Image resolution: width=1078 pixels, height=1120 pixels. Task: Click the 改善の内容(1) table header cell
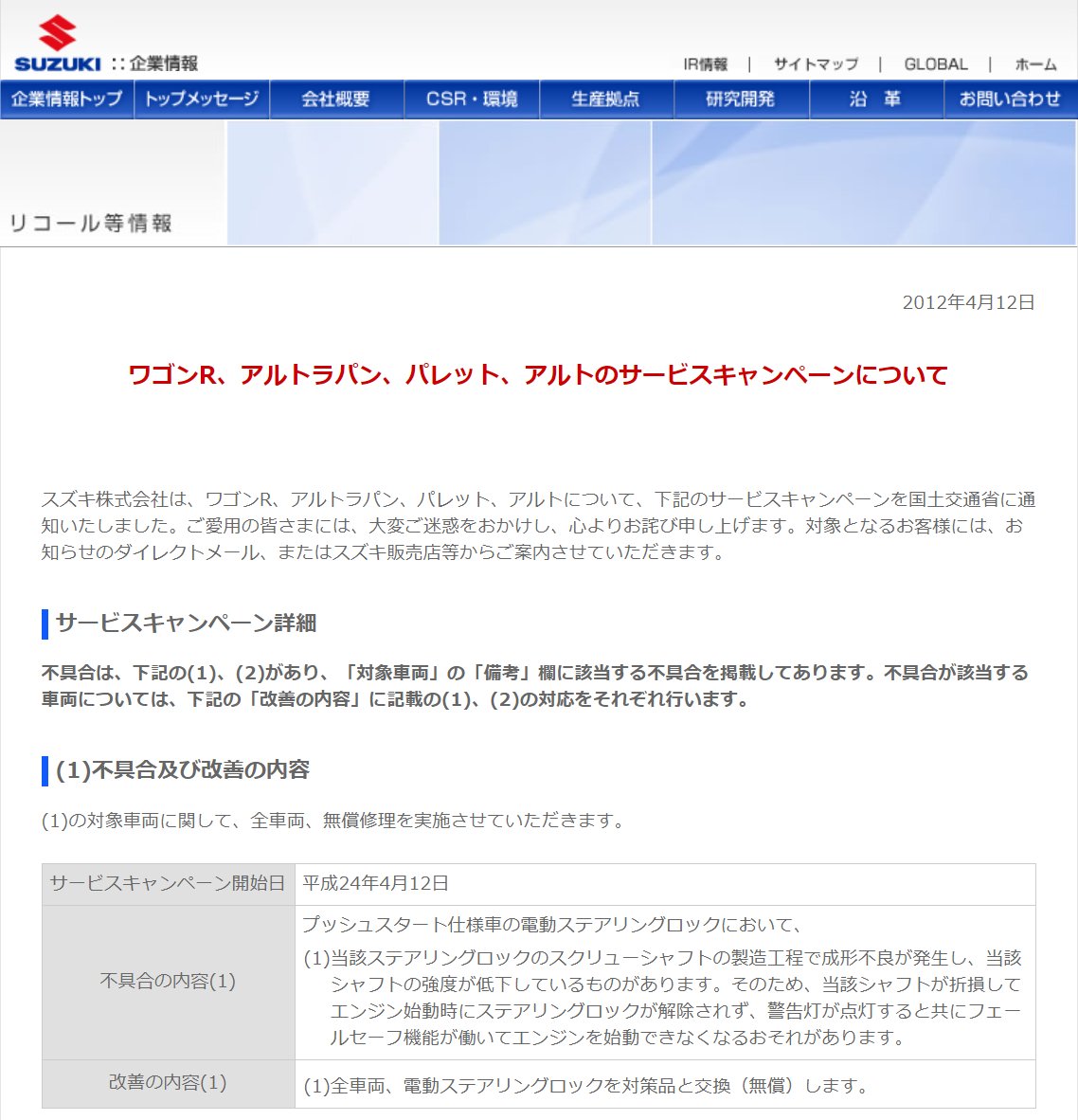169,1084
